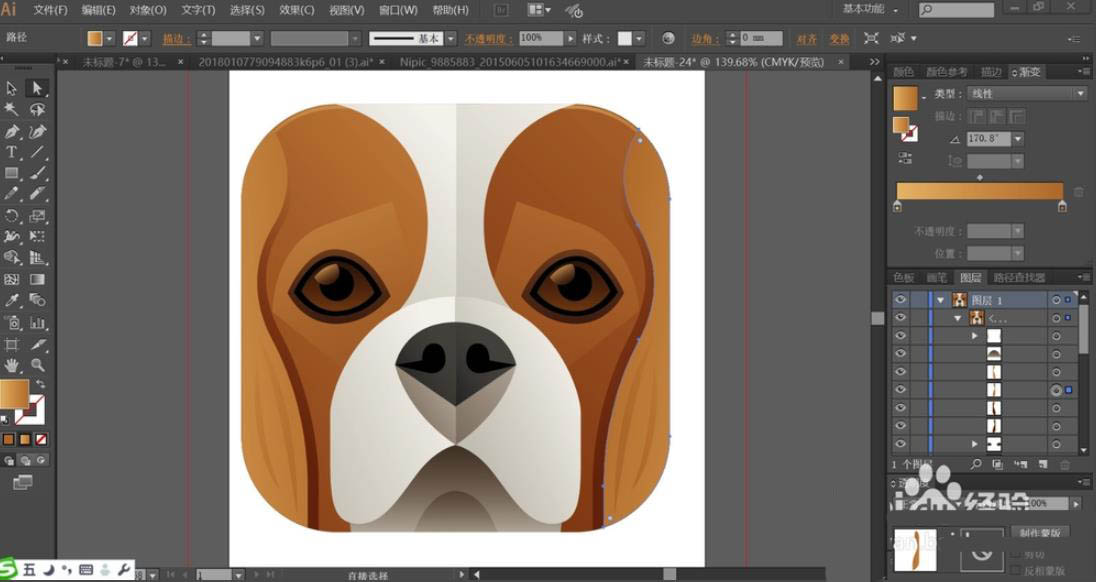Click the 边角 link in control bar

[705, 39]
